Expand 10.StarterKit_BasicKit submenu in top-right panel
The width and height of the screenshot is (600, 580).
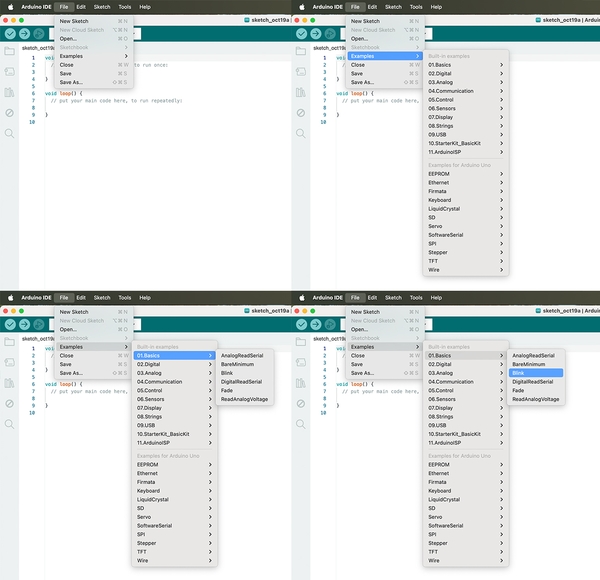[456, 143]
